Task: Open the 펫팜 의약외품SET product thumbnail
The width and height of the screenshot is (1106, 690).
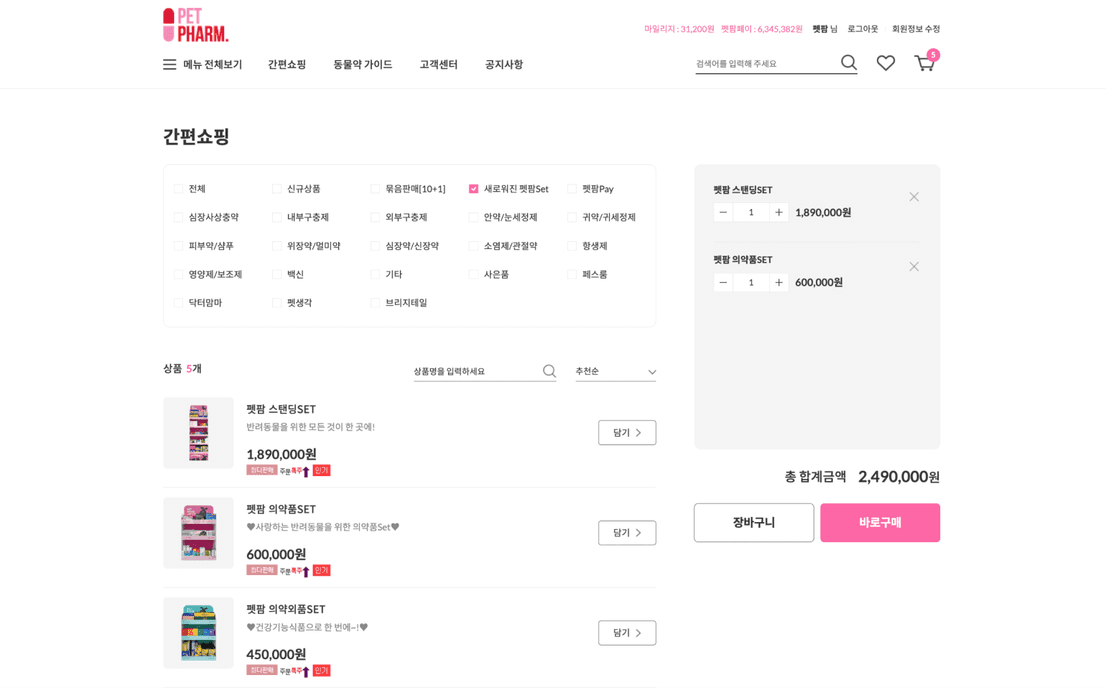Action: click(198, 633)
